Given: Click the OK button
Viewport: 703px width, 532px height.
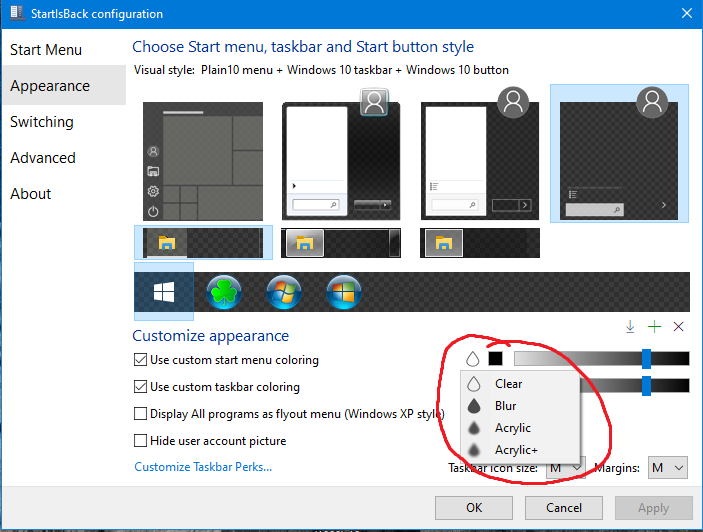Looking at the screenshot, I should click(474, 508).
